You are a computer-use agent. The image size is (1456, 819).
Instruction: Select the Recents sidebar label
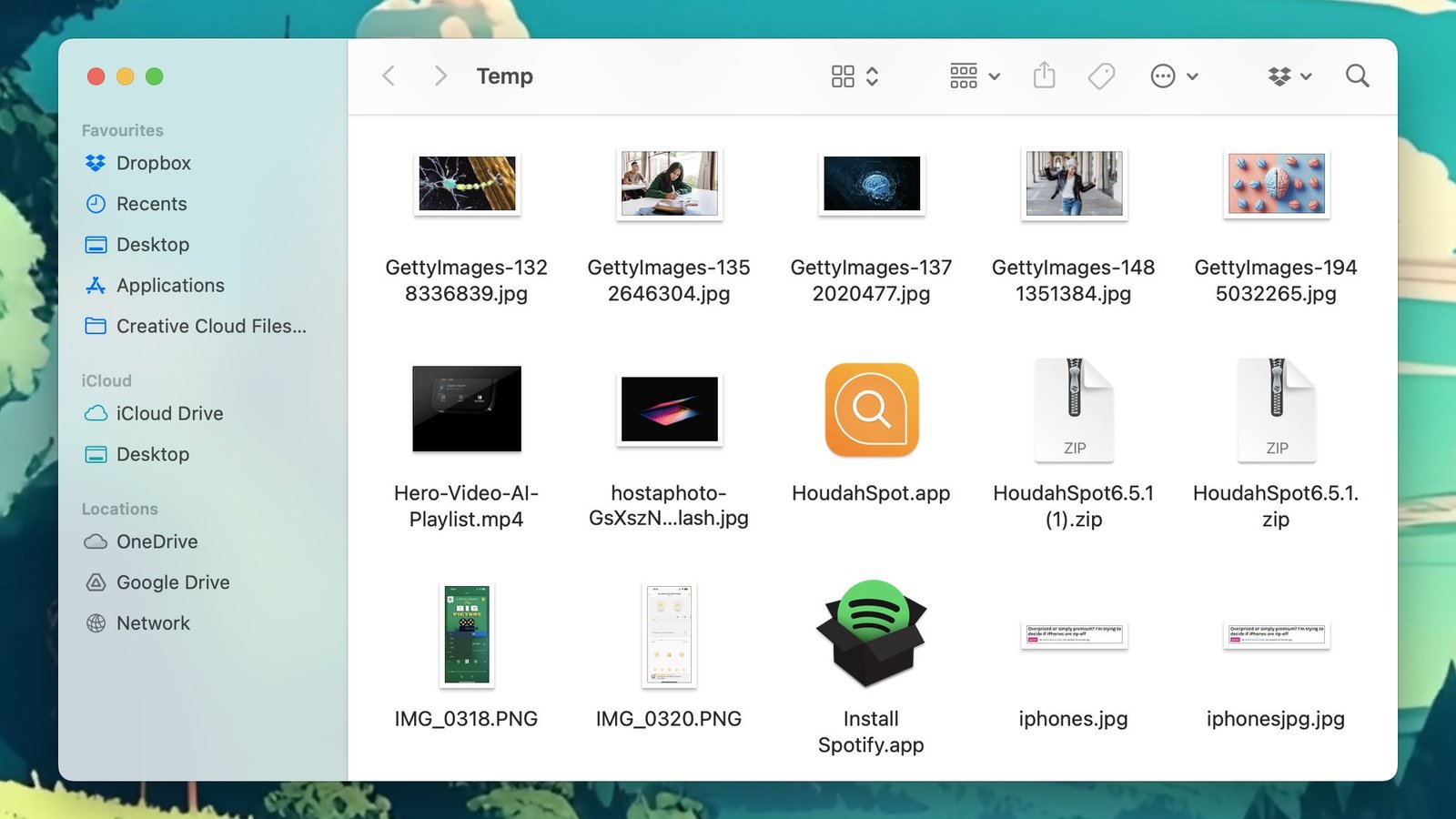152,204
